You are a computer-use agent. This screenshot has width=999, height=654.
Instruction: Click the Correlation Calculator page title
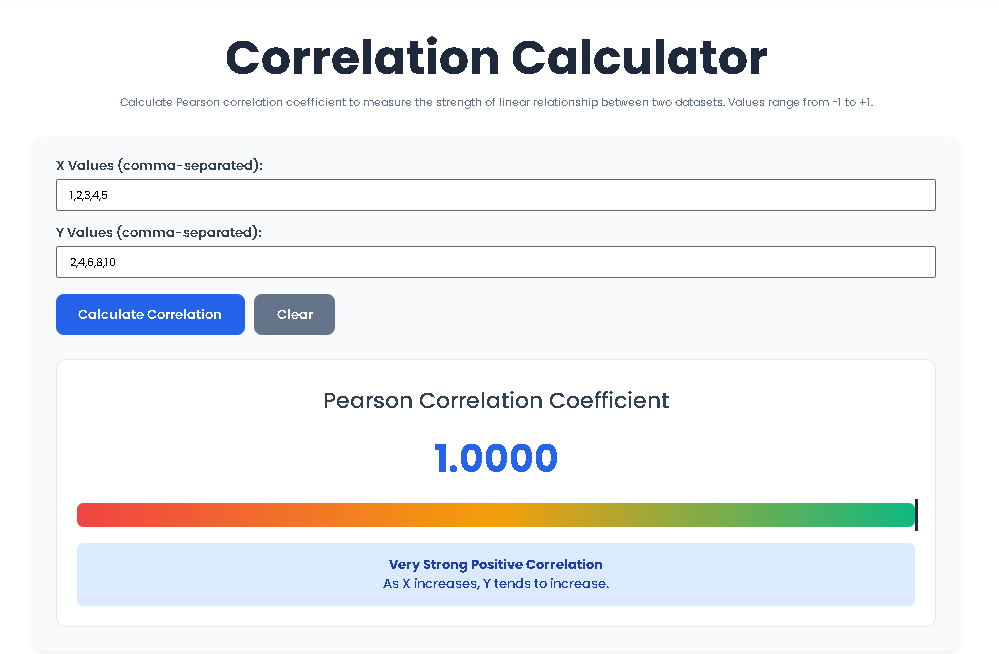point(496,58)
